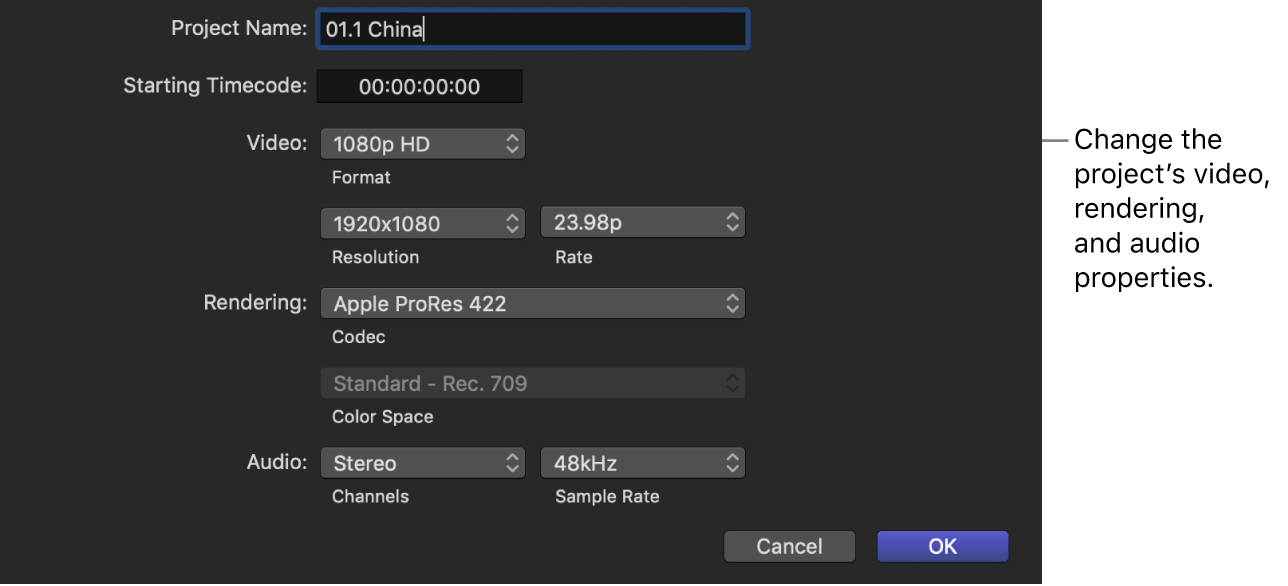Open the frame Rate dropdown
This screenshot has height=586, width=1288.
click(641, 222)
